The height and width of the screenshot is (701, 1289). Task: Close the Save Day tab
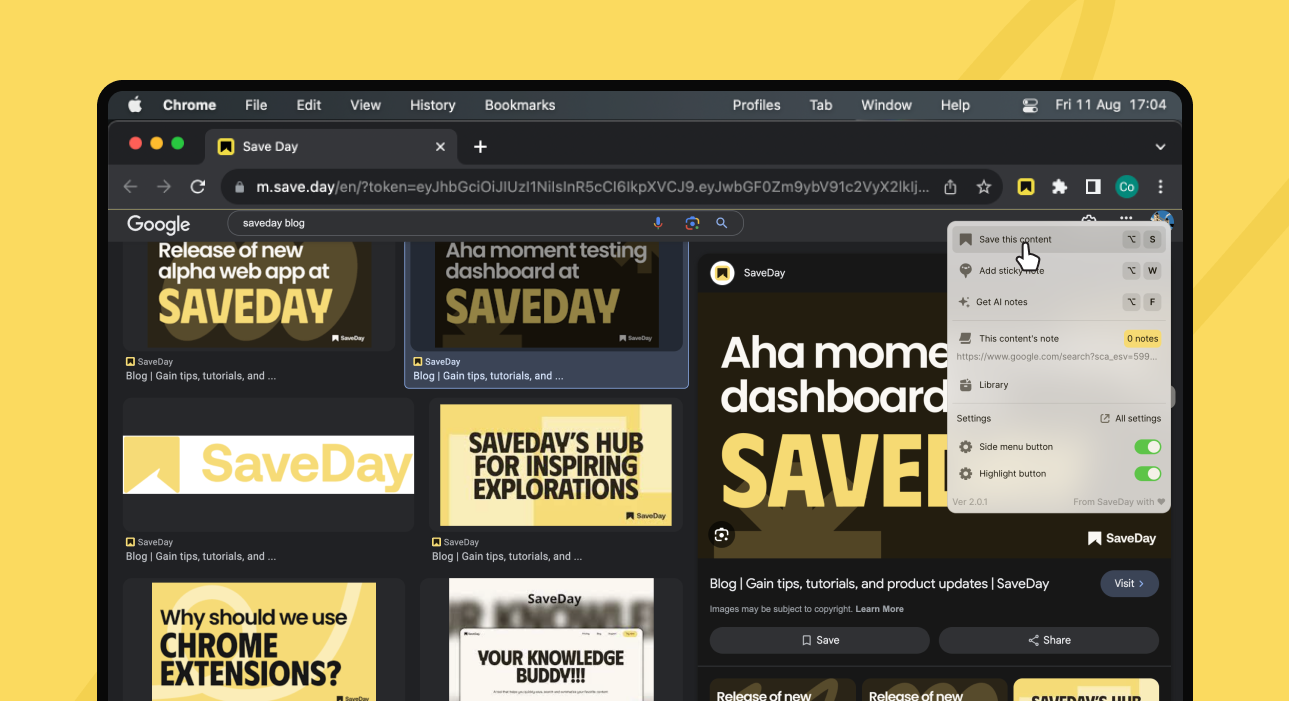(440, 146)
